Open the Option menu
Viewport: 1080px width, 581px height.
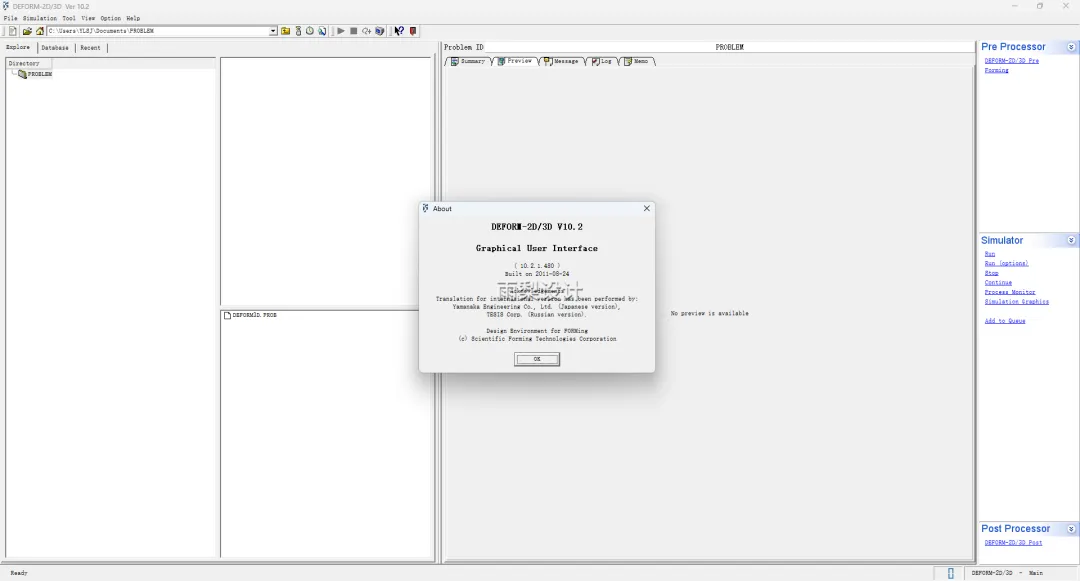click(x=110, y=19)
